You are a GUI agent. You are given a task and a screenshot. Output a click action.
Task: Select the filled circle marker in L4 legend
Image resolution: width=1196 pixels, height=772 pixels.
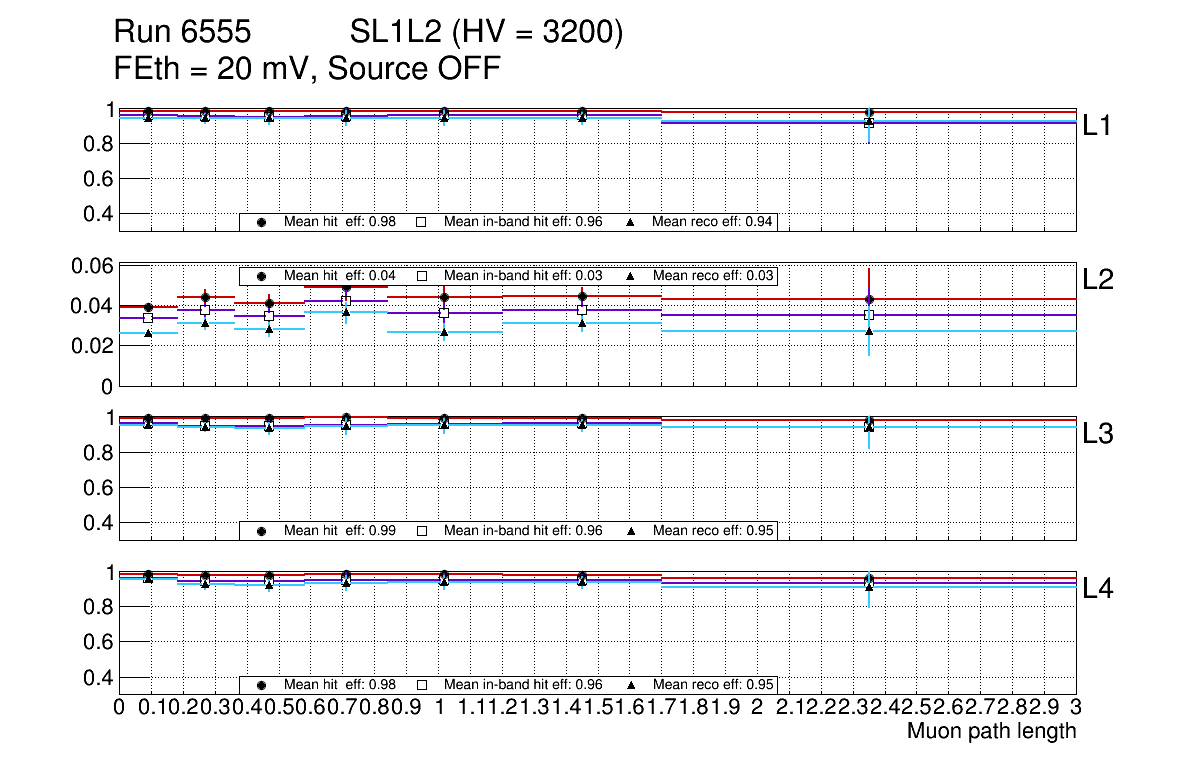pyautogui.click(x=262, y=685)
